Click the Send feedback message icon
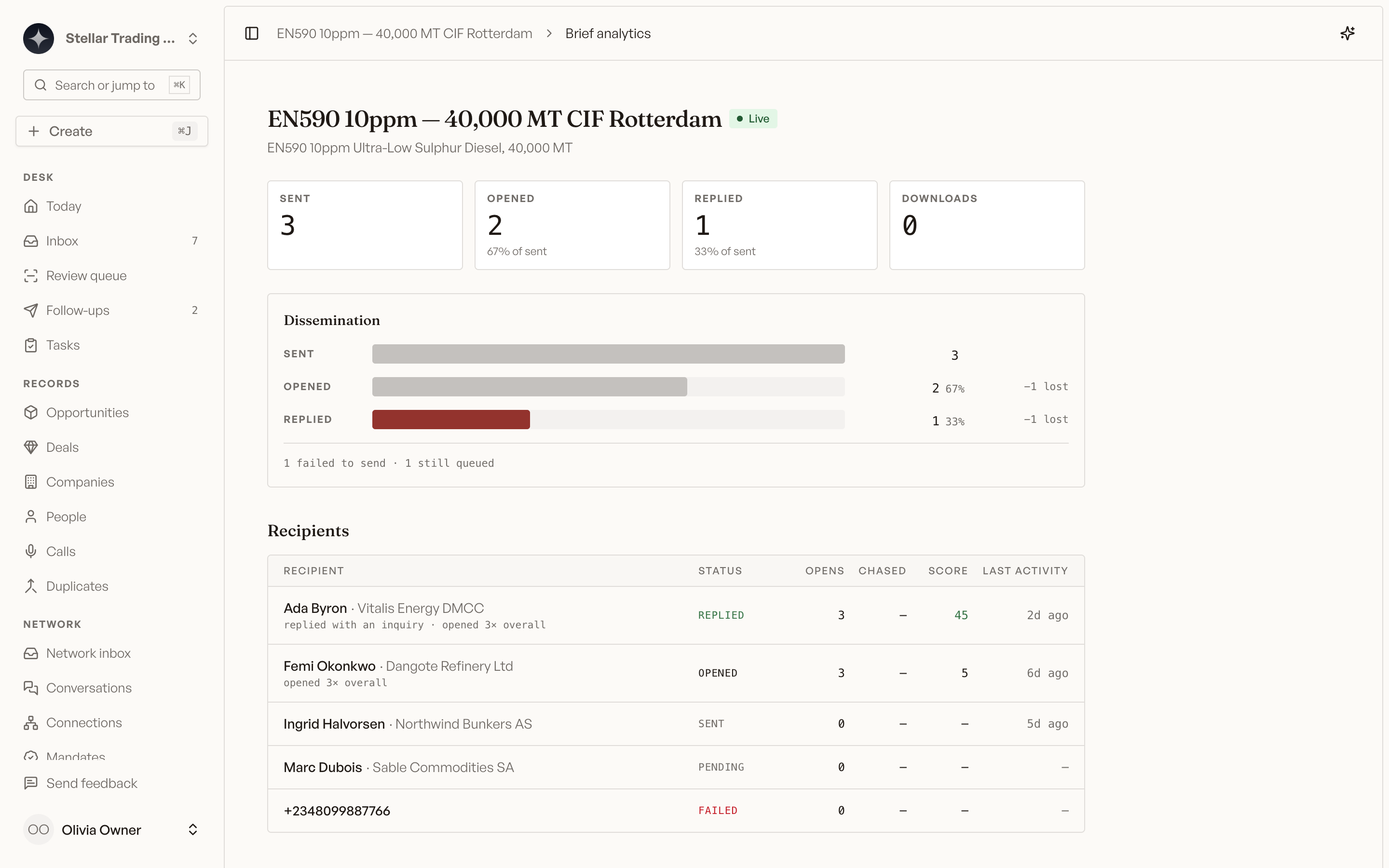 click(31, 783)
